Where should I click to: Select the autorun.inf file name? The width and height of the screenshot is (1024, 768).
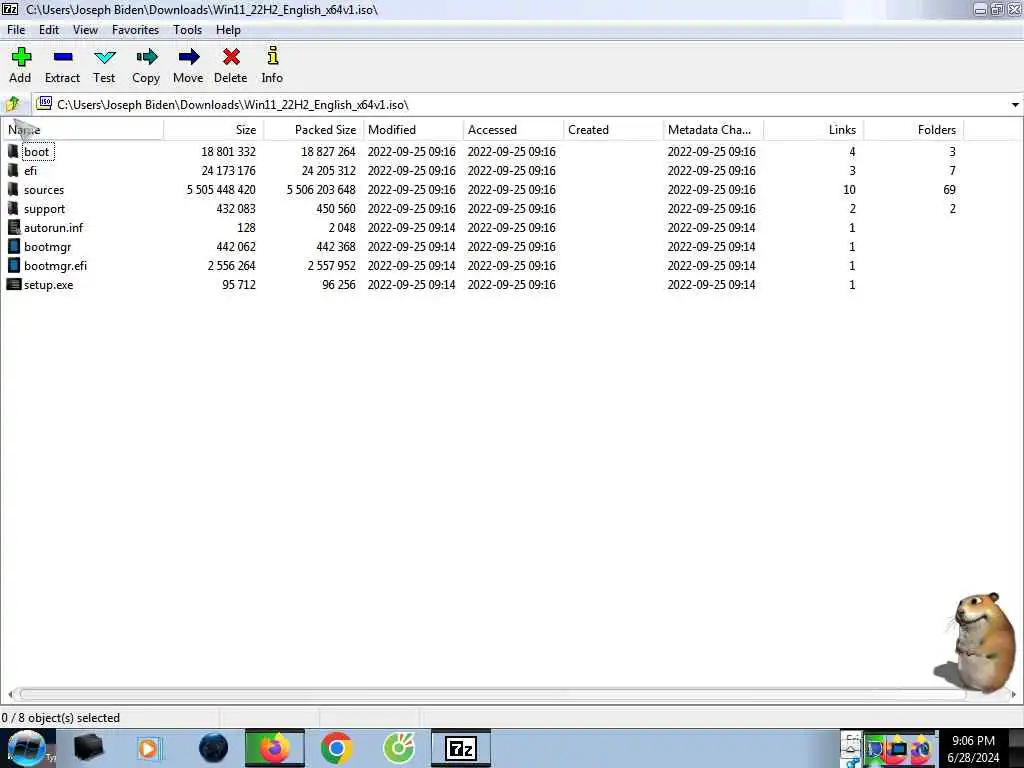pos(54,228)
